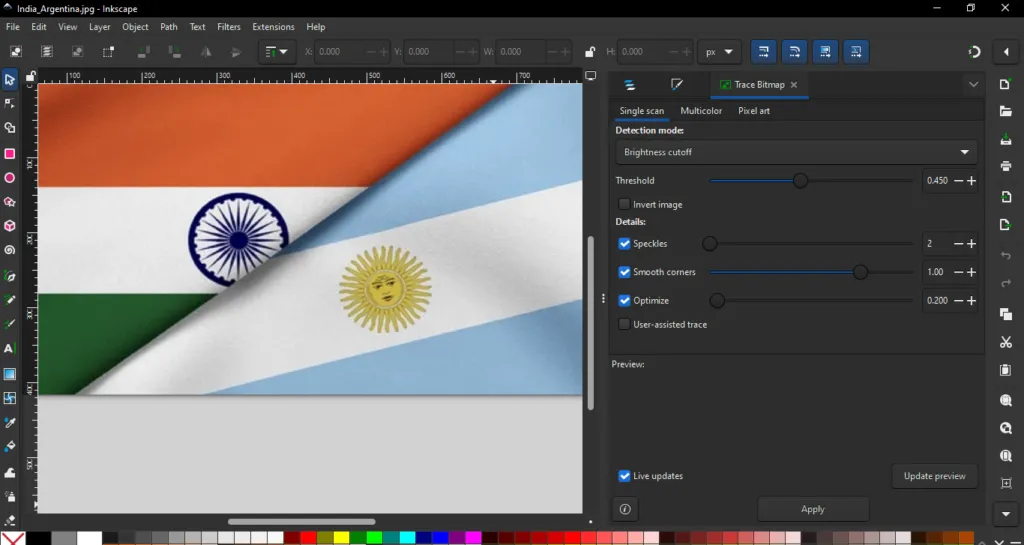Switch to the Pixel art tab
Viewport: 1024px width, 545px height.
coord(754,111)
